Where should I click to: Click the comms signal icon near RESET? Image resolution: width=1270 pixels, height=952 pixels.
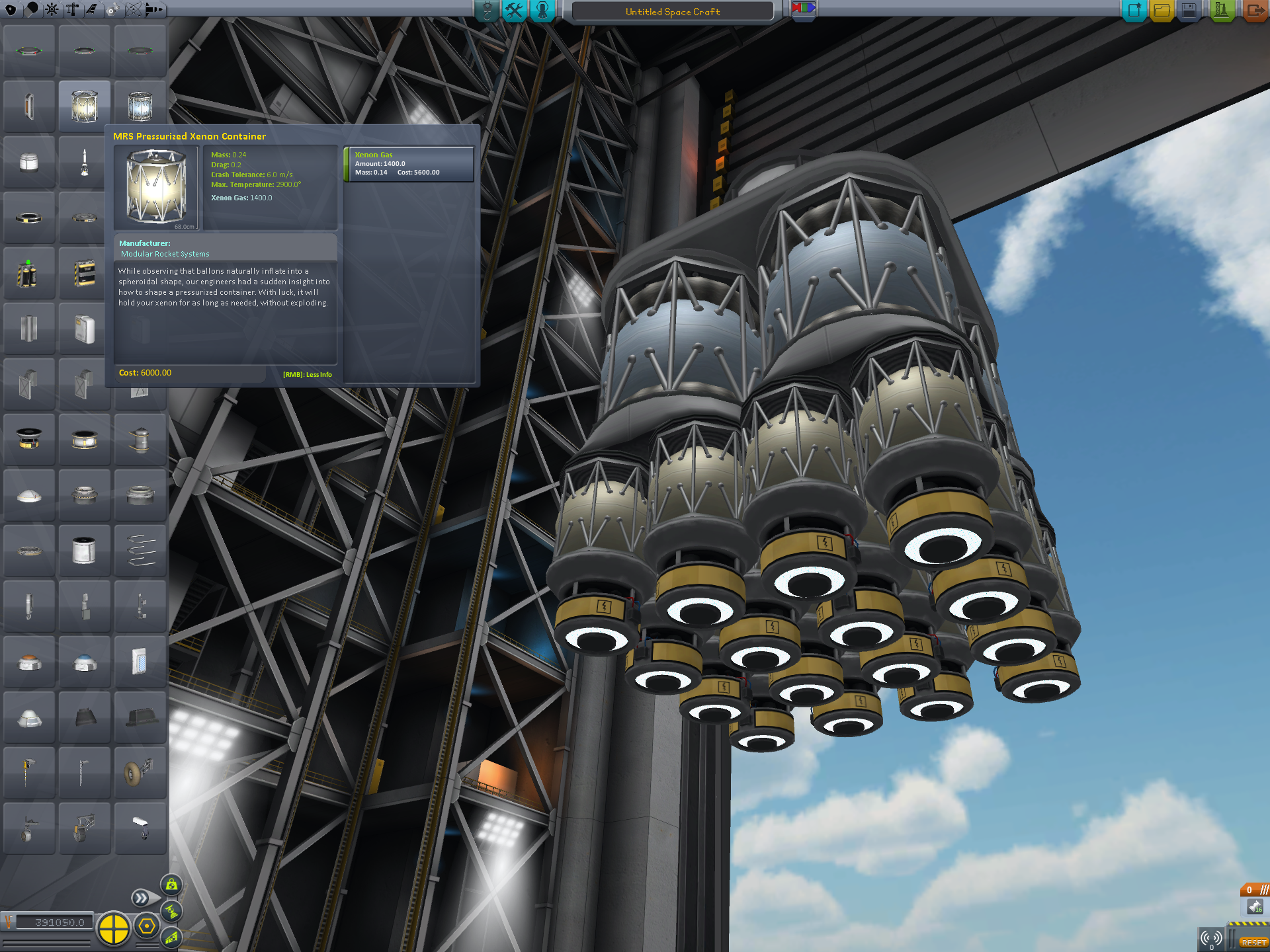point(1211,938)
